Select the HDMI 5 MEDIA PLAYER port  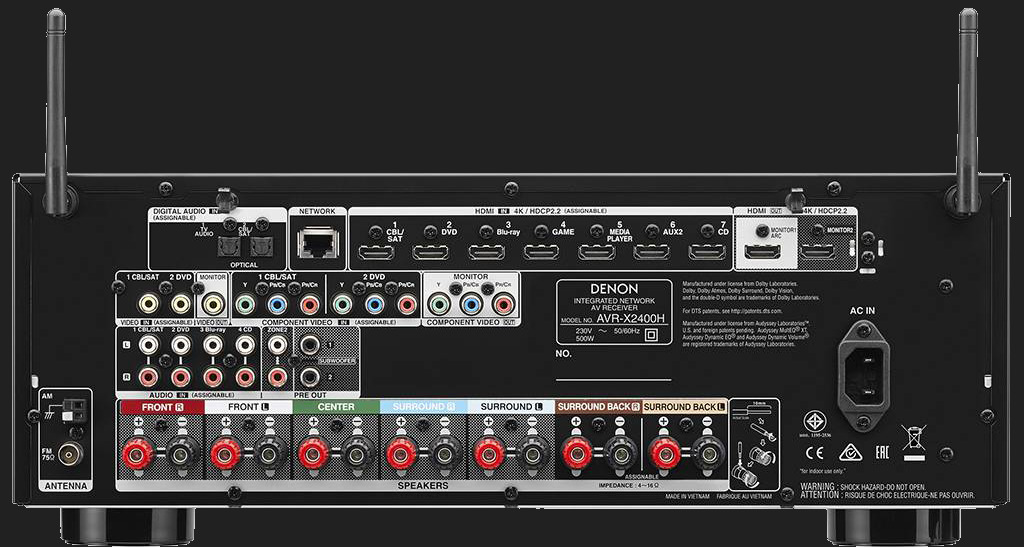[x=597, y=250]
